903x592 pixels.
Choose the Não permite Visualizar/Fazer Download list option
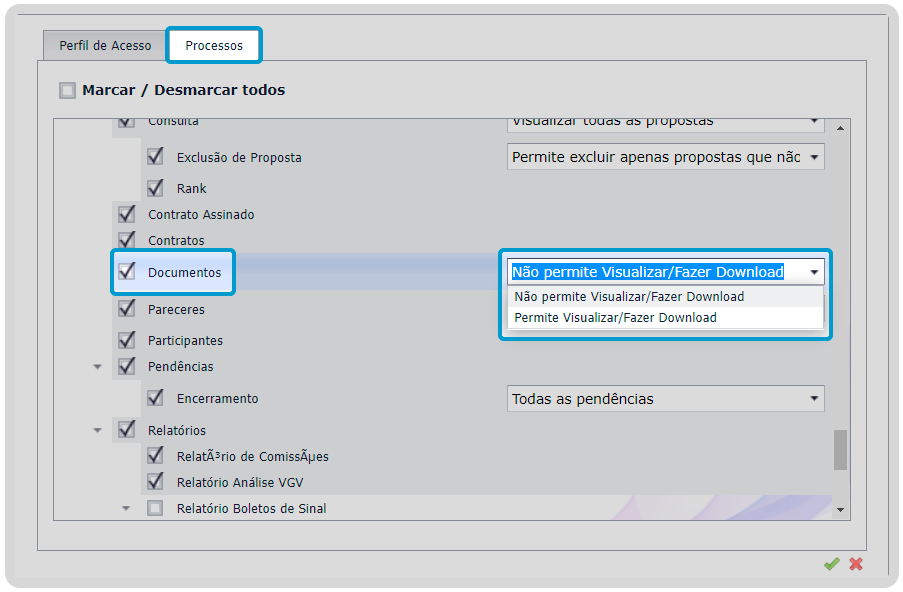pyautogui.click(x=665, y=297)
